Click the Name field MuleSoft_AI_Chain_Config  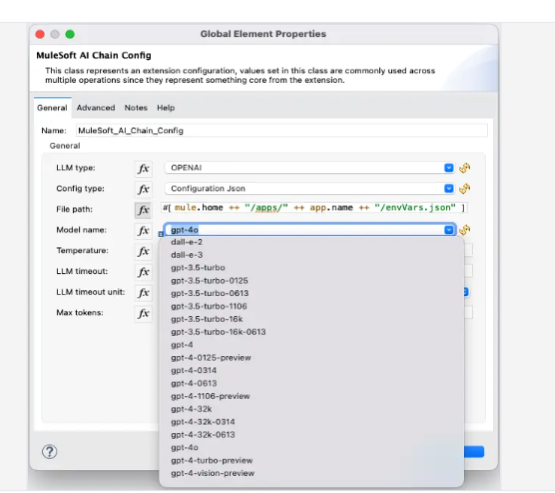tap(282, 131)
